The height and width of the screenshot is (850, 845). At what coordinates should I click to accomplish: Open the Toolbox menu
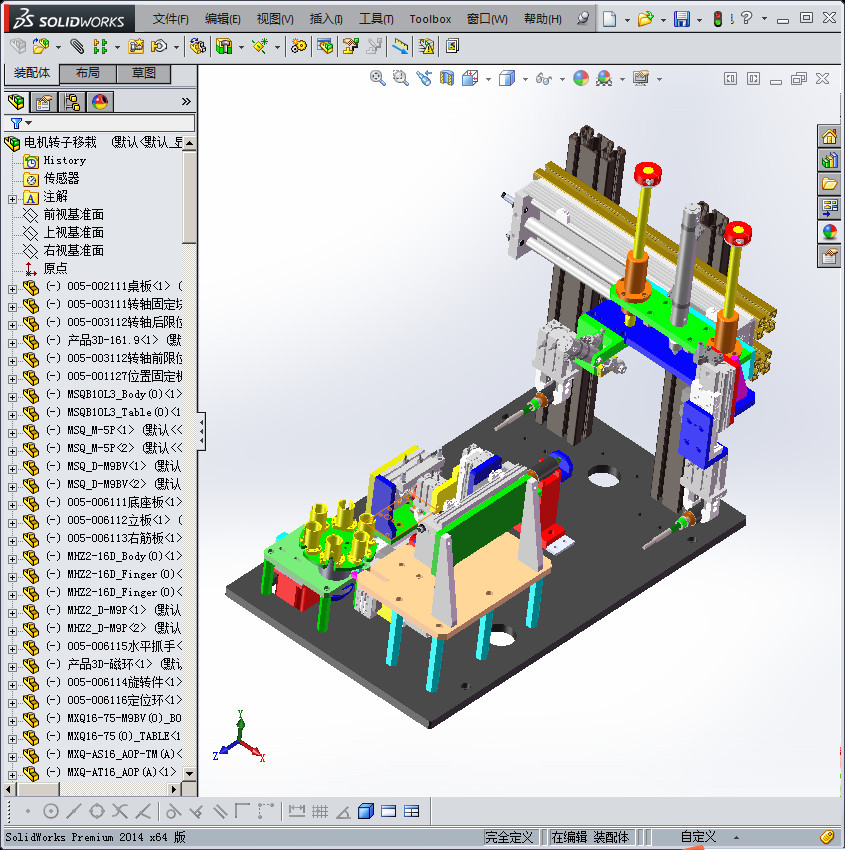point(430,19)
